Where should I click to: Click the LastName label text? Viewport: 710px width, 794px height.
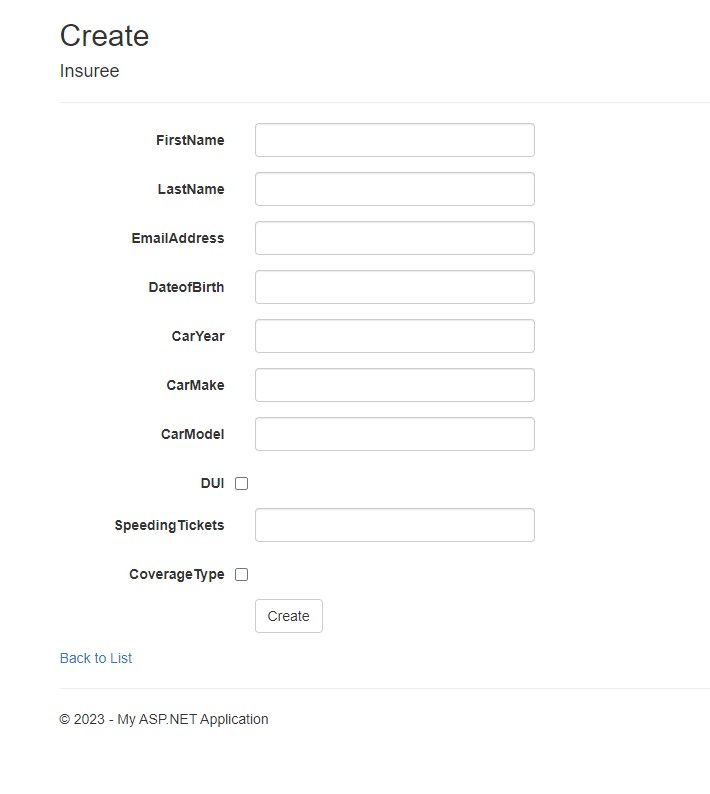click(191, 189)
